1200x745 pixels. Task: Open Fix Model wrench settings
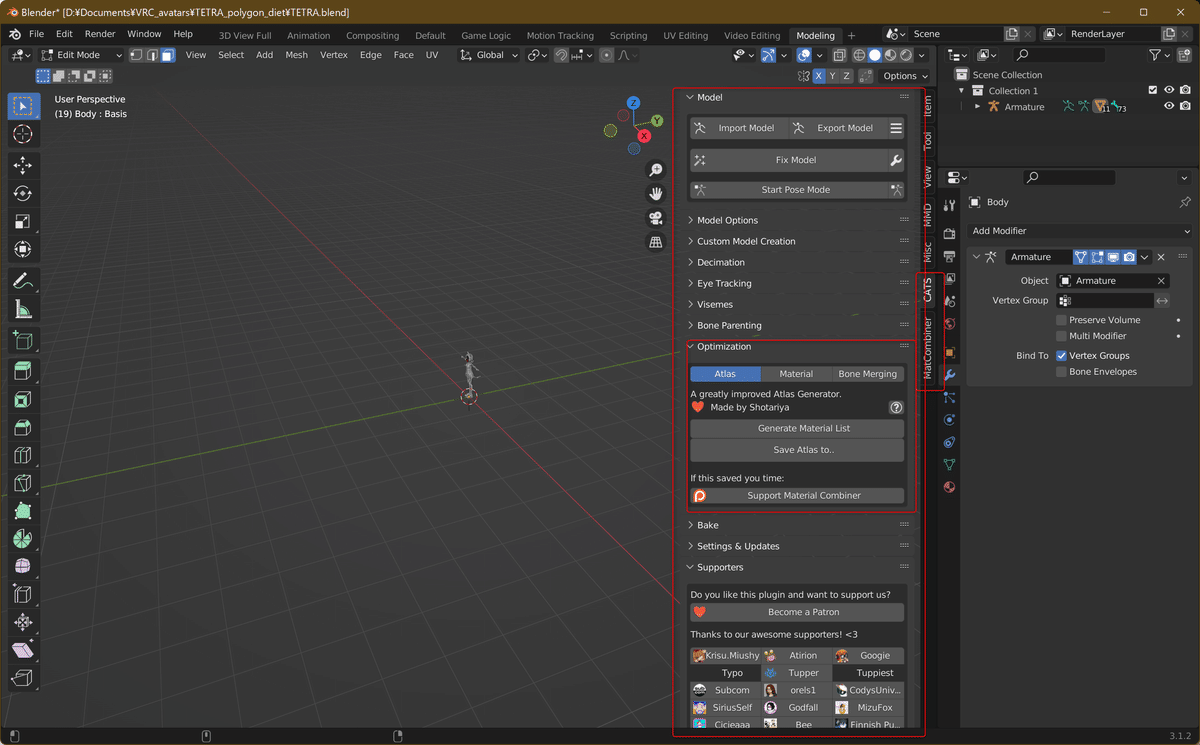tap(896, 160)
